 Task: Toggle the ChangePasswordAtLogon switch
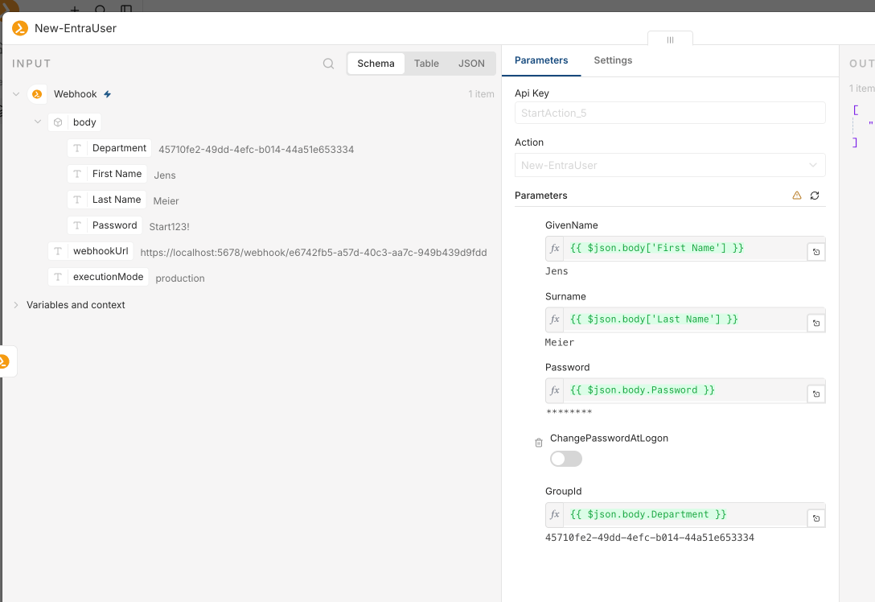point(566,459)
